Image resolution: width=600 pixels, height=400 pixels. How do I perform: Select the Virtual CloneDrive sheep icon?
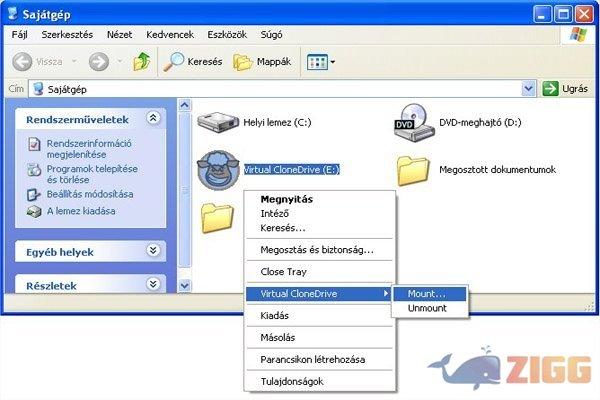pos(218,170)
